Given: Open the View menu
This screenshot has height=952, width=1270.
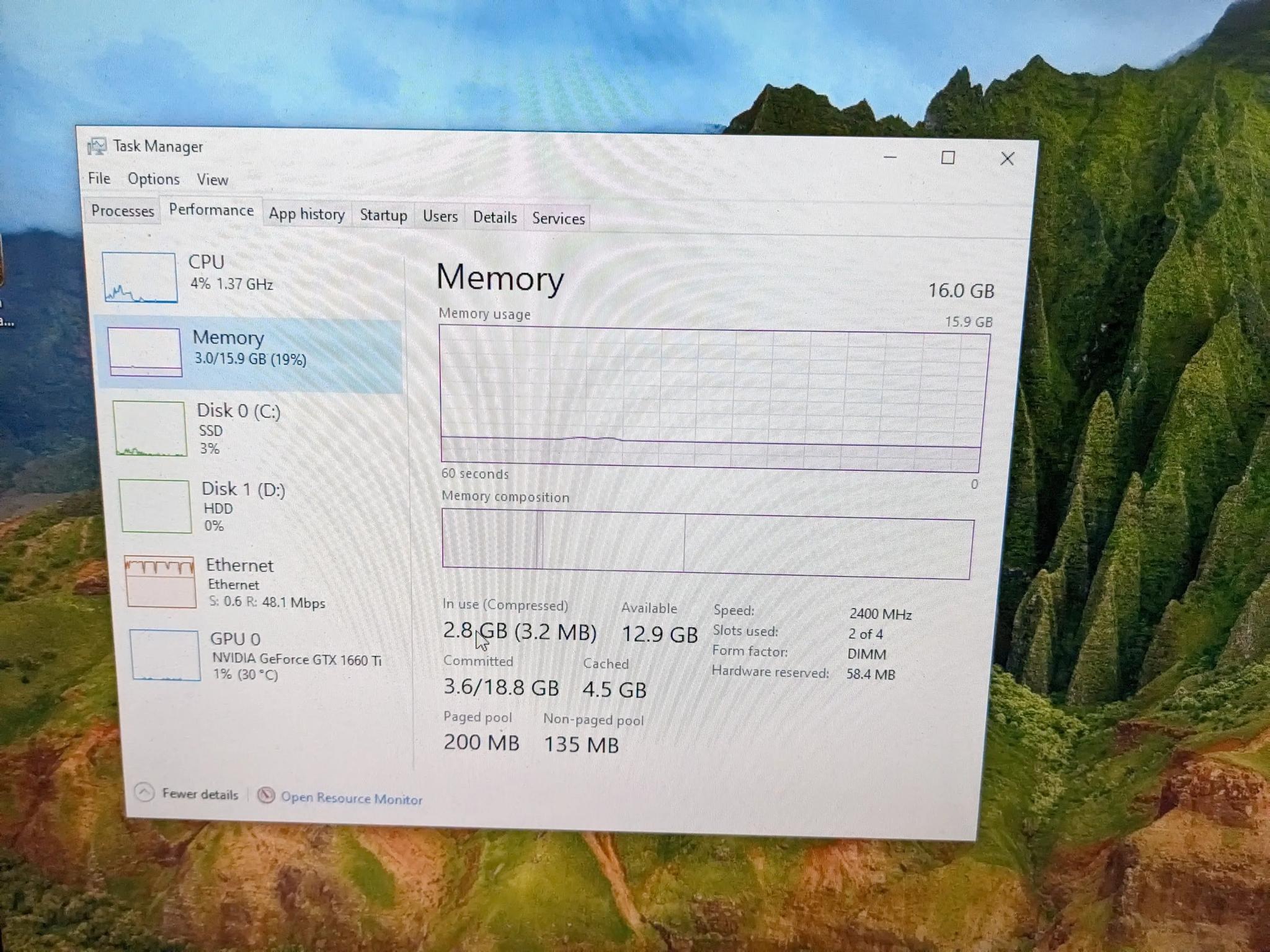Looking at the screenshot, I should point(213,180).
